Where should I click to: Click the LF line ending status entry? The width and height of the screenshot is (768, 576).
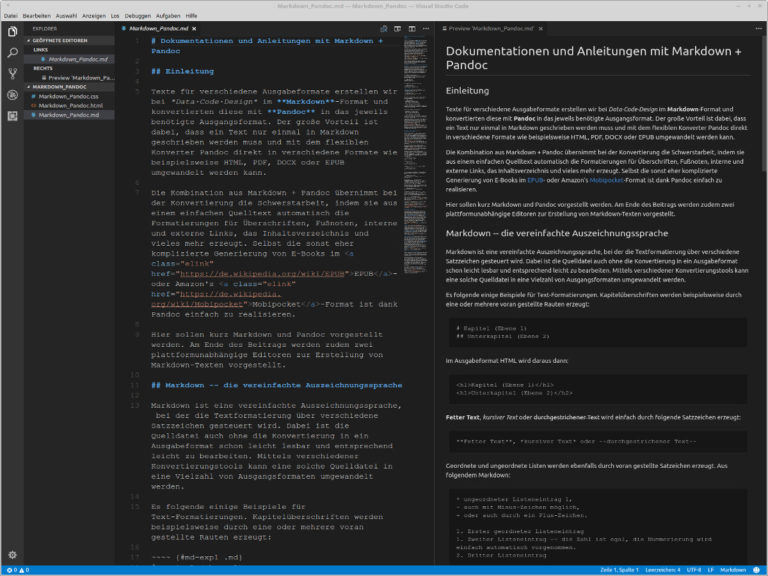710,570
